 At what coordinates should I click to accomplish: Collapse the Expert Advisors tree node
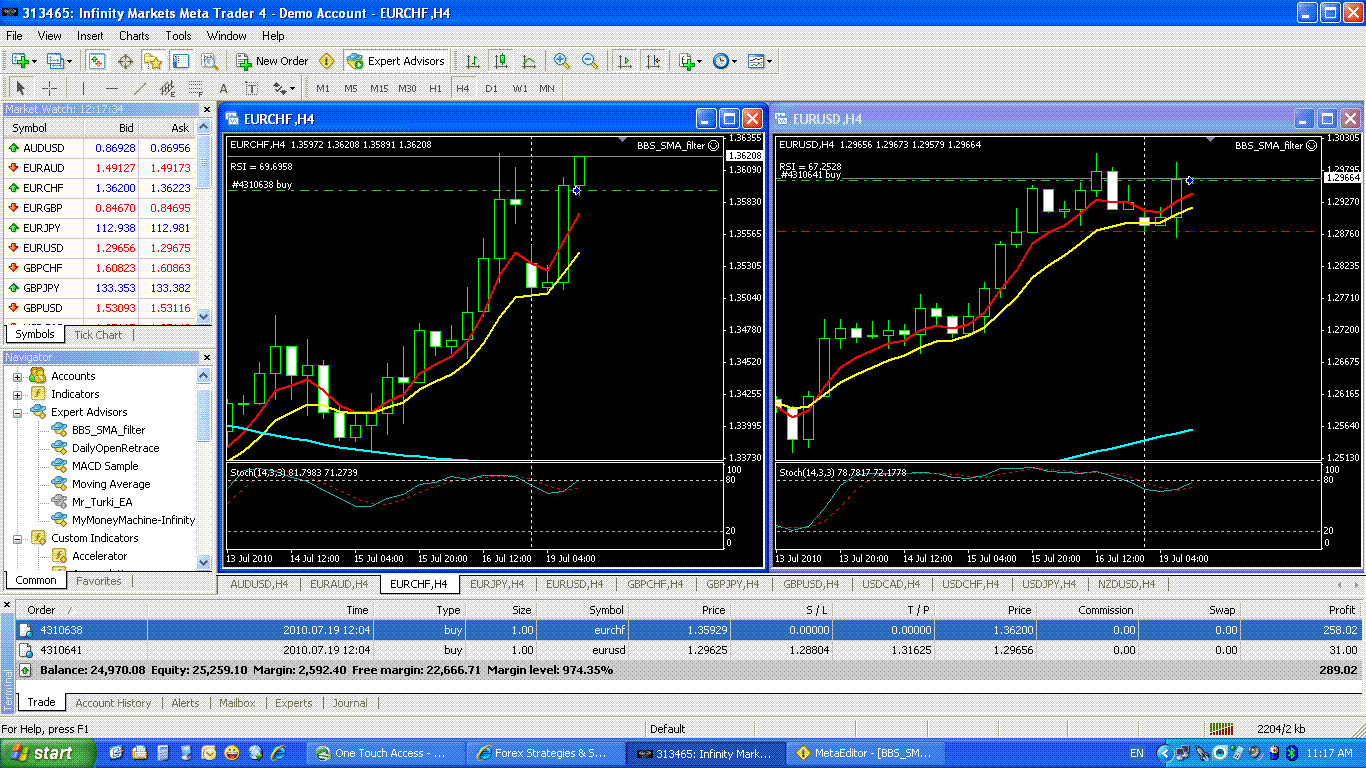[17, 412]
